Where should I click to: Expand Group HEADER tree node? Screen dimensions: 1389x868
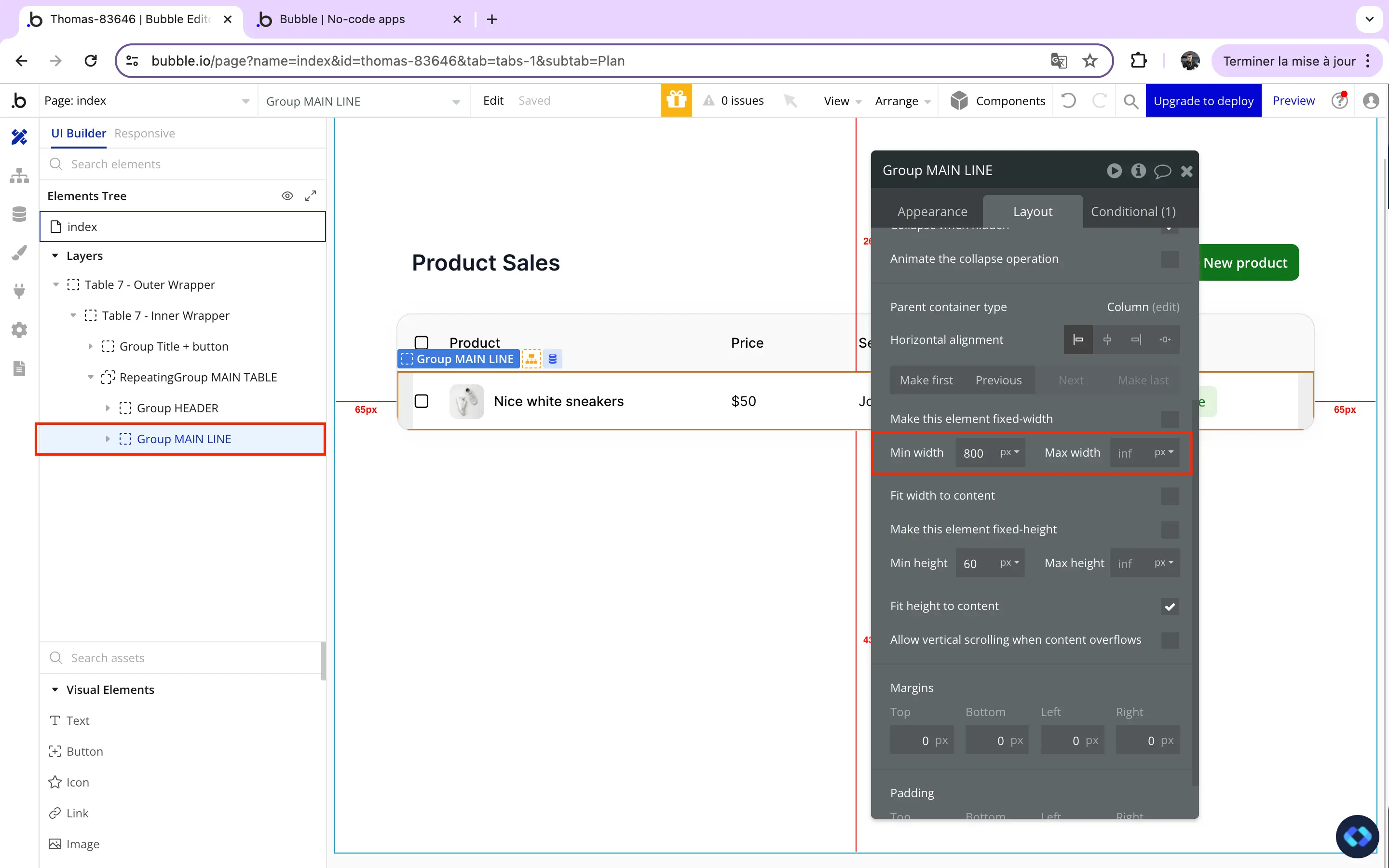point(108,408)
